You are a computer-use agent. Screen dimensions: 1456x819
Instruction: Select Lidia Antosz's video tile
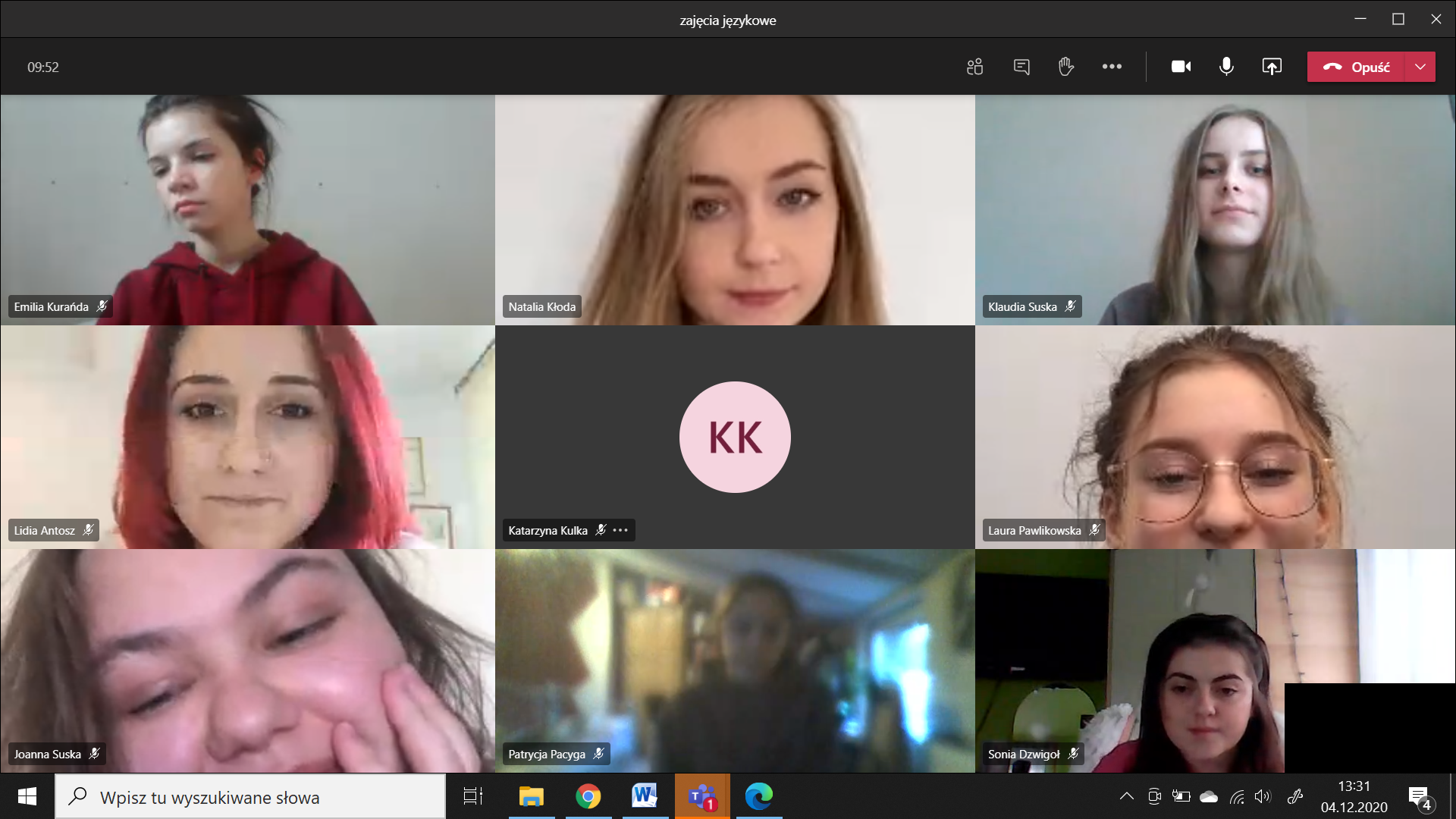click(x=247, y=437)
